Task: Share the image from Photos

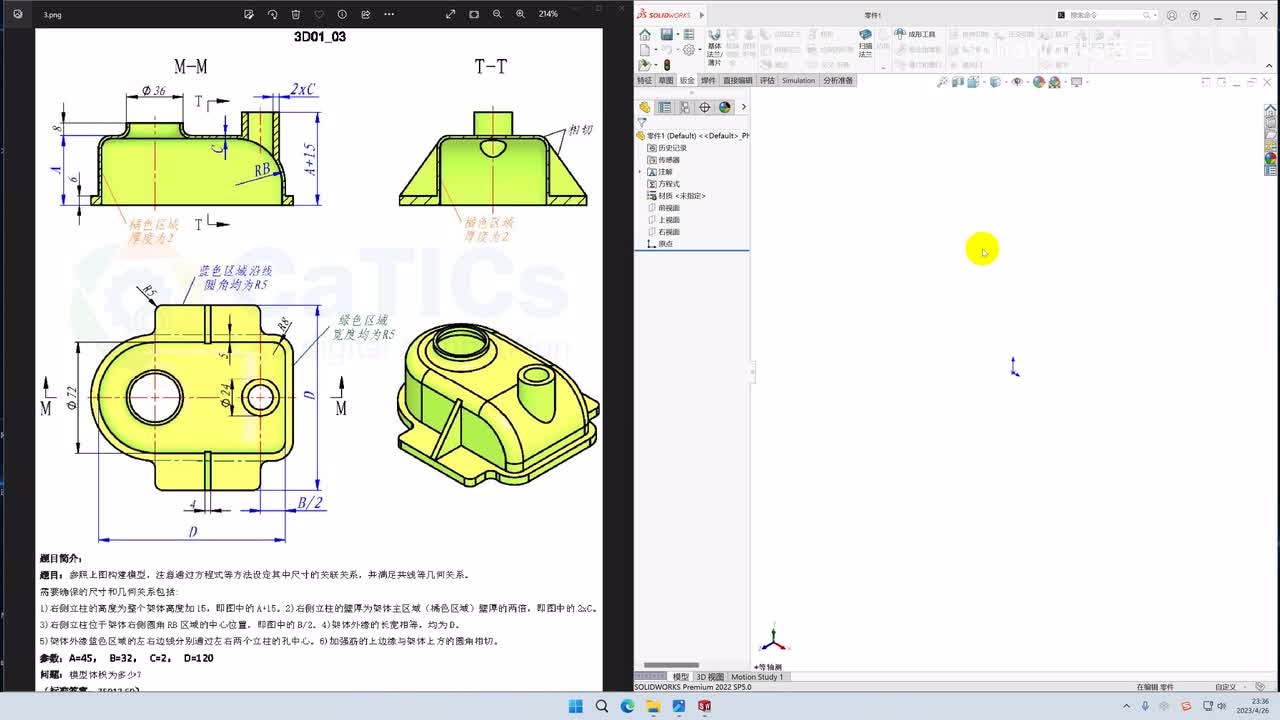Action: (x=366, y=14)
